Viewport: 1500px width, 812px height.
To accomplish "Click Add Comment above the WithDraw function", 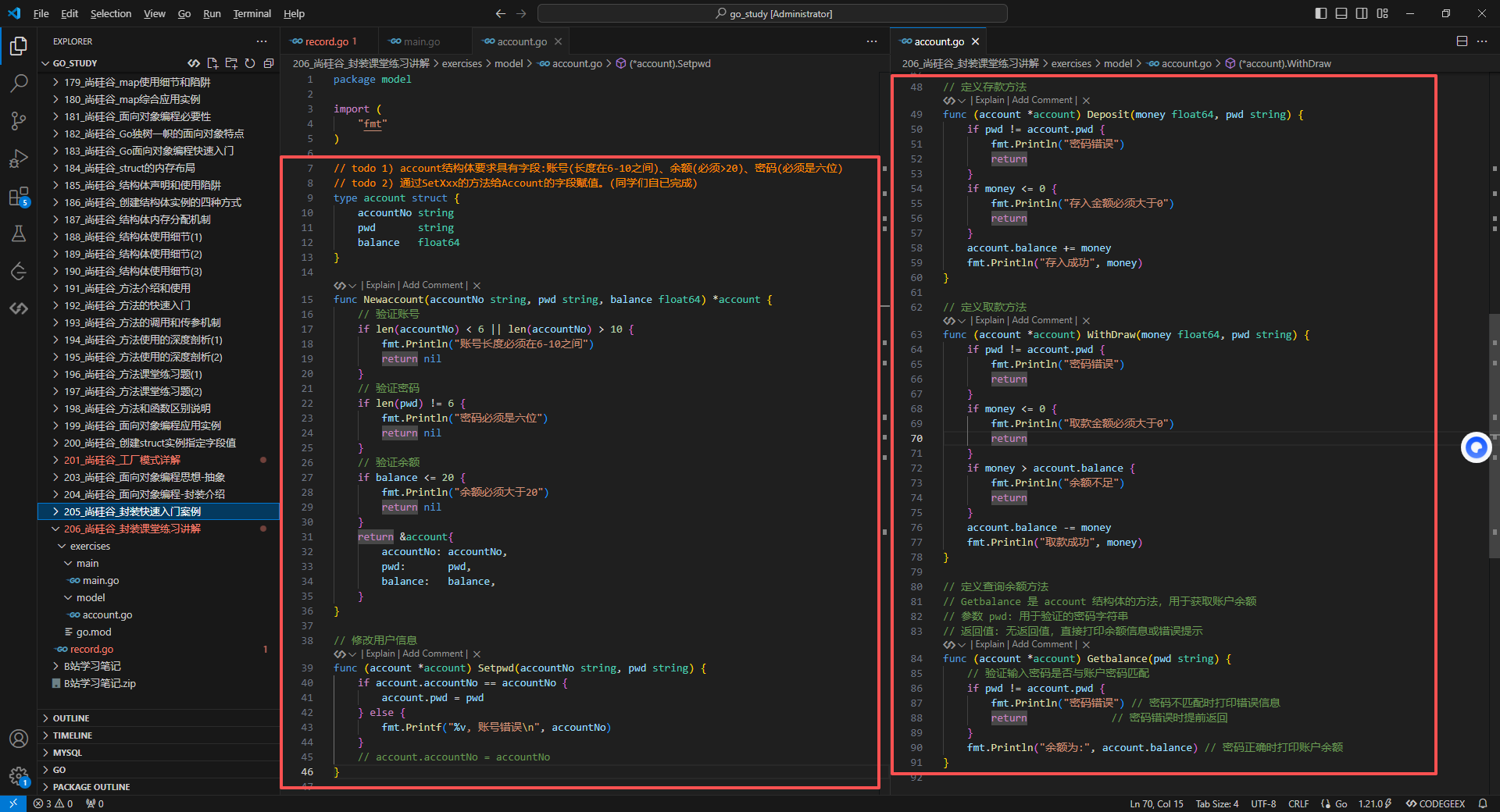I will pos(1042,321).
